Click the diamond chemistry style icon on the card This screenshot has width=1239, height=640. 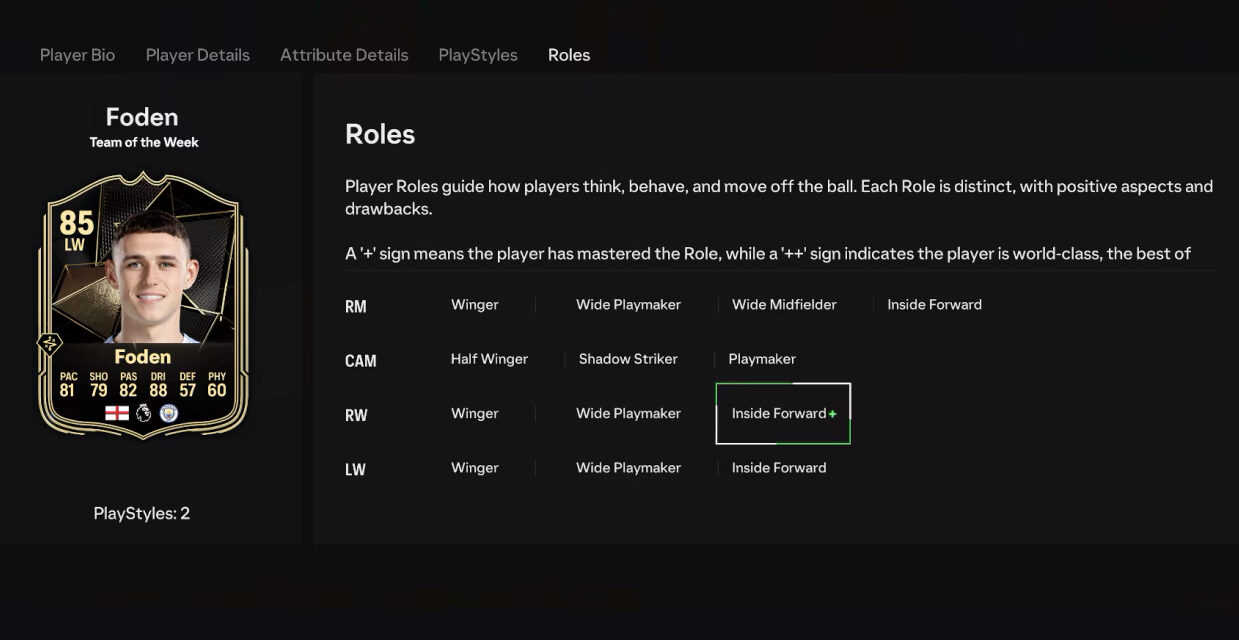click(50, 344)
